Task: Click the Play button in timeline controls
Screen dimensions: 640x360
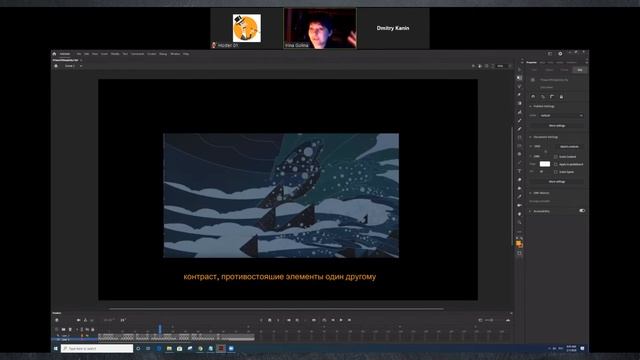Action: tap(341, 320)
